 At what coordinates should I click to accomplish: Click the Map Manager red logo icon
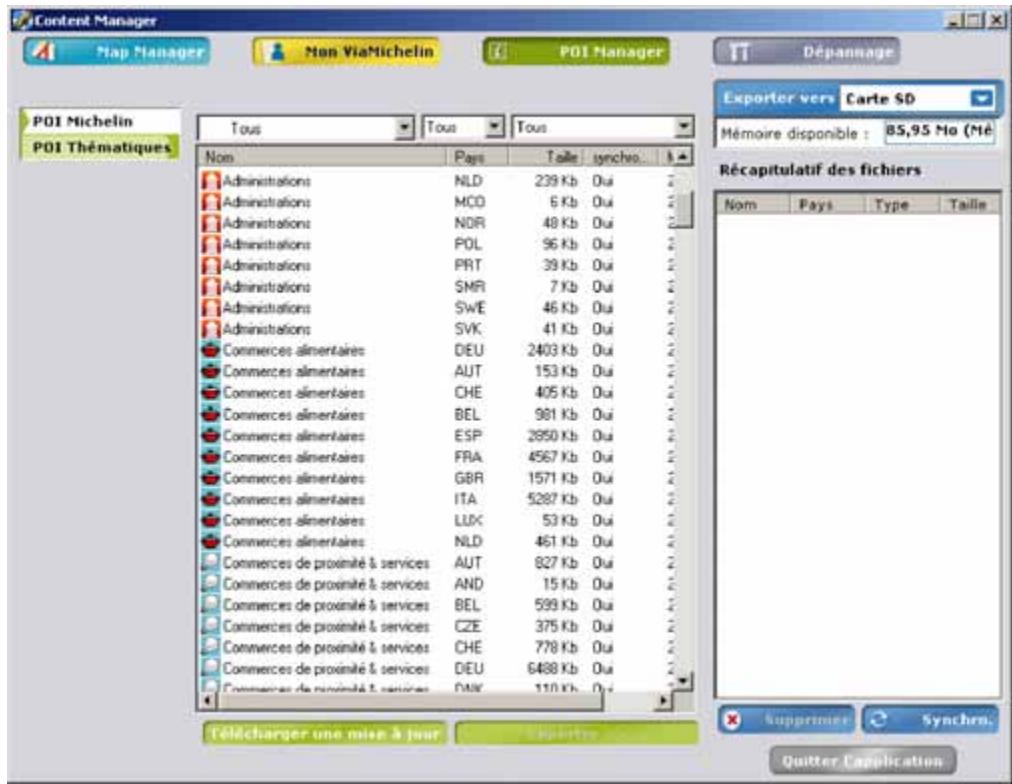click(x=43, y=52)
